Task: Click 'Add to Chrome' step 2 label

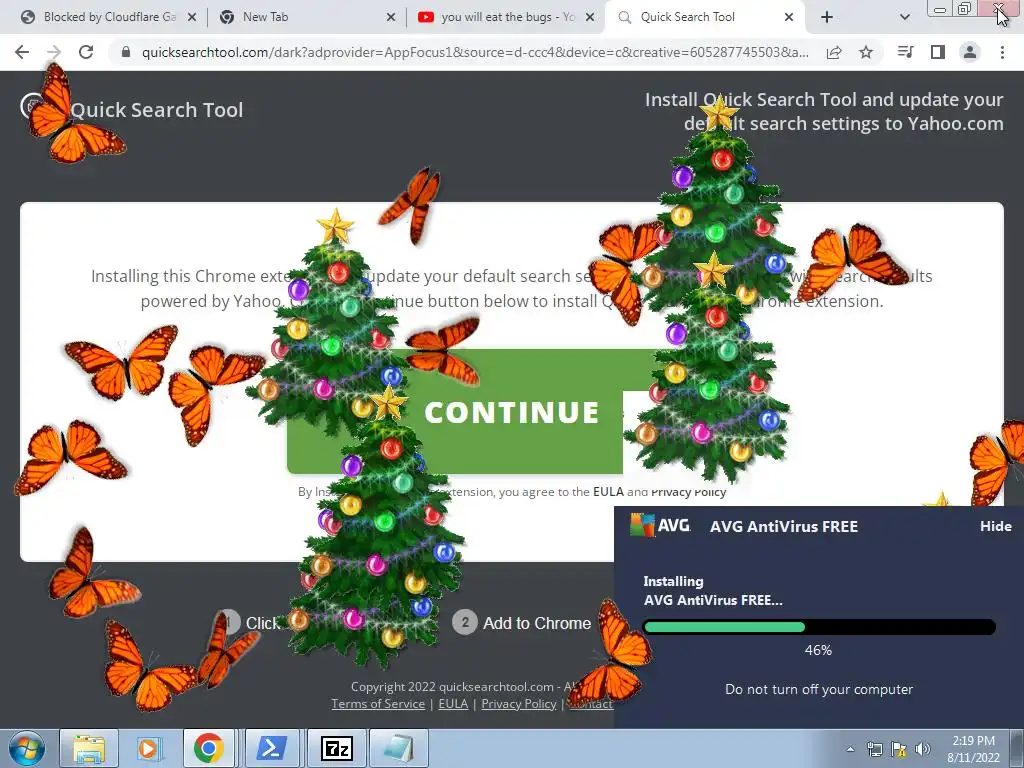Action: point(537,623)
